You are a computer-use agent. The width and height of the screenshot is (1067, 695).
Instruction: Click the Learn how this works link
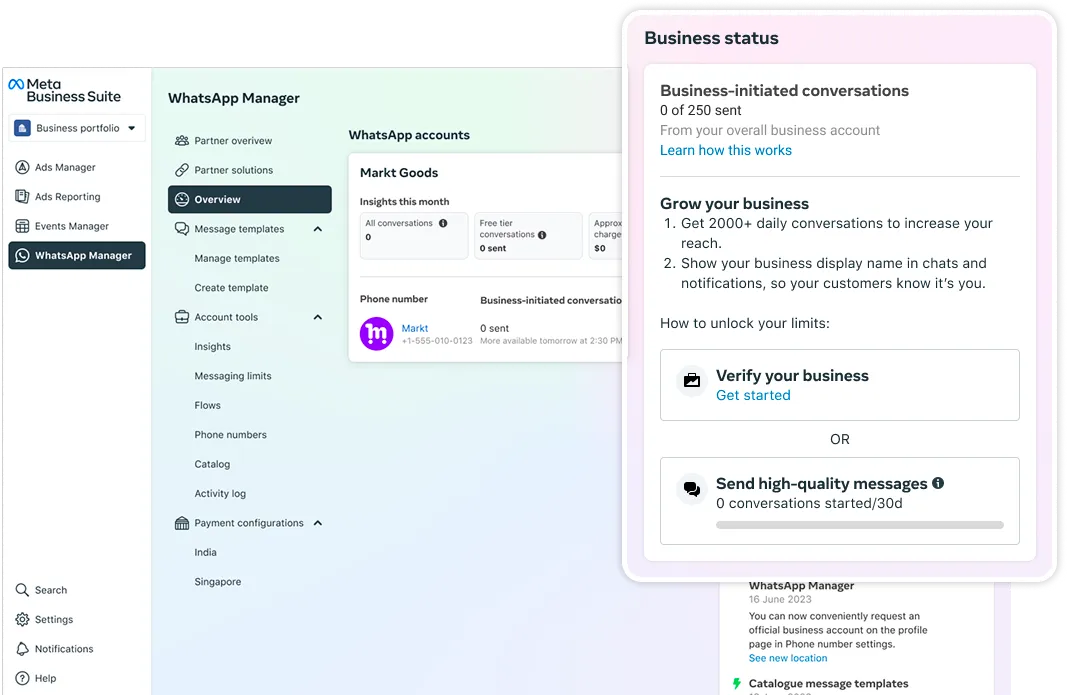[725, 150]
